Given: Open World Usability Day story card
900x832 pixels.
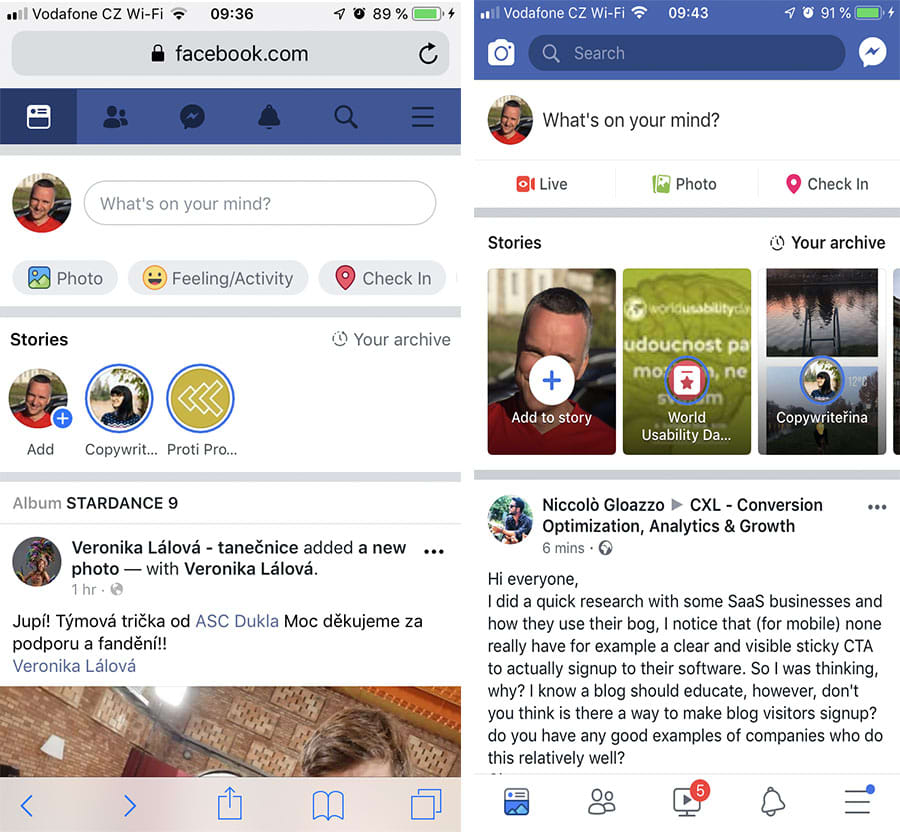Looking at the screenshot, I should pyautogui.click(x=686, y=361).
